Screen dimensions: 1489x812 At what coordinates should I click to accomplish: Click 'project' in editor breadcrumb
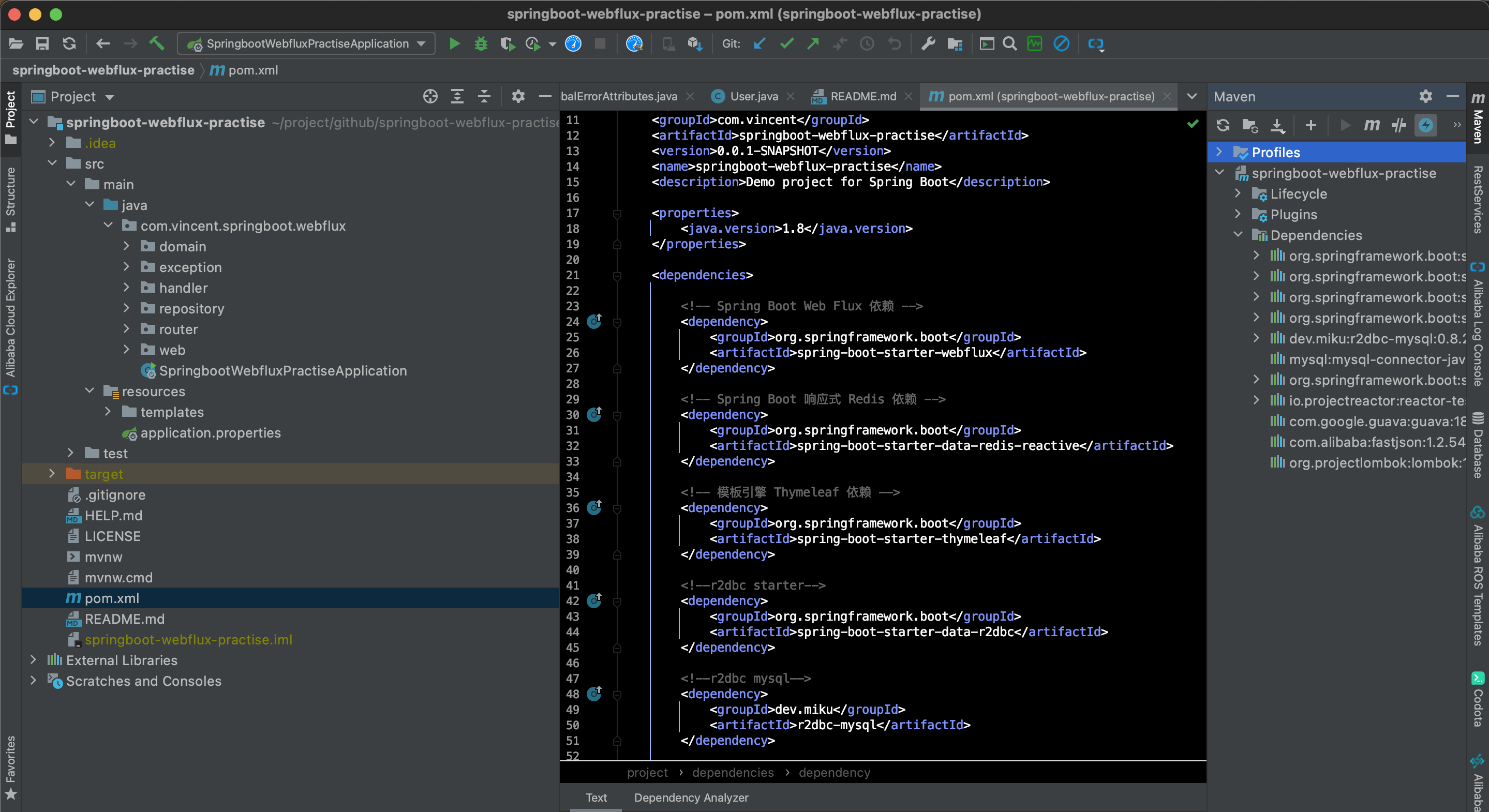(x=647, y=773)
